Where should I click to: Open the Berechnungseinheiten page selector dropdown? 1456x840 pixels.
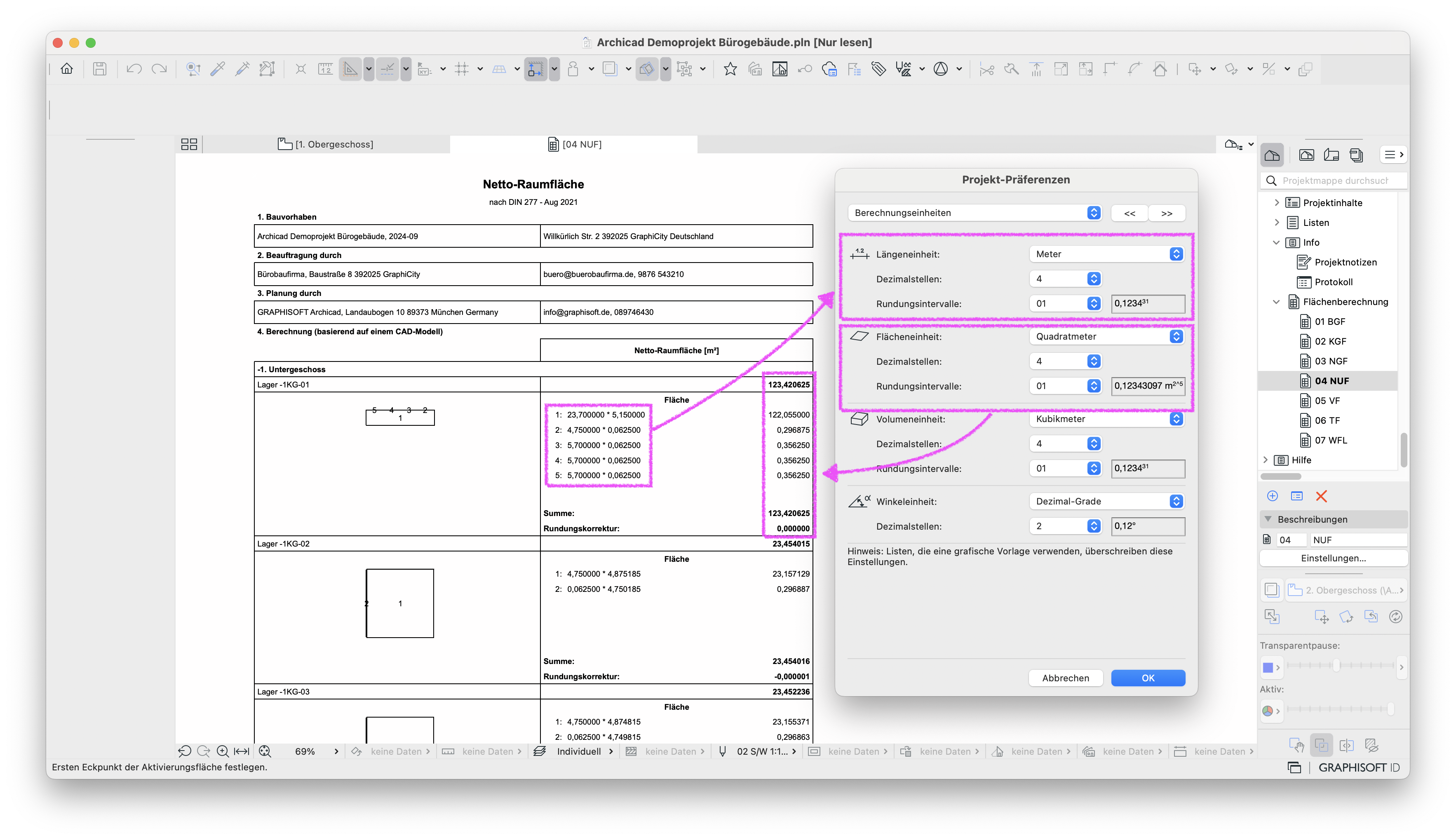975,213
